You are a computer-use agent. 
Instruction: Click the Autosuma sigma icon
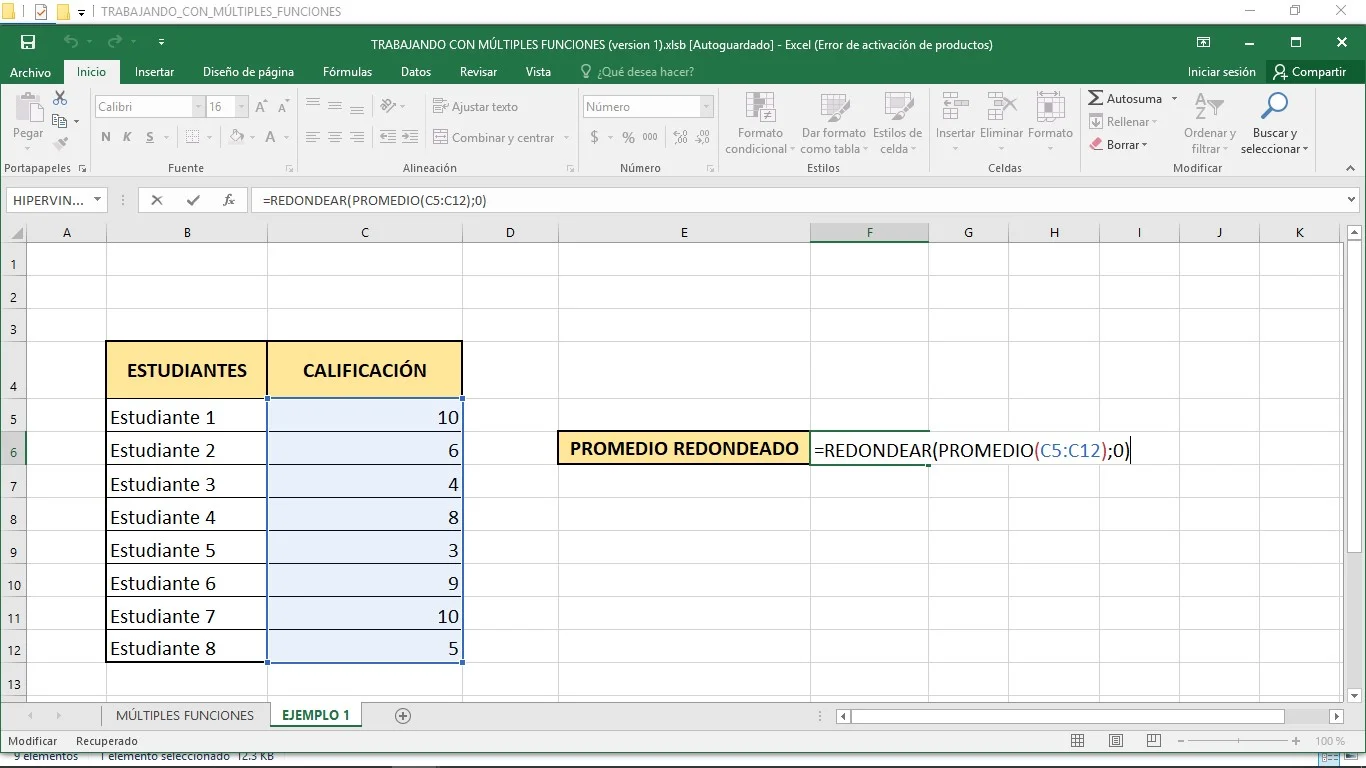coord(1096,98)
